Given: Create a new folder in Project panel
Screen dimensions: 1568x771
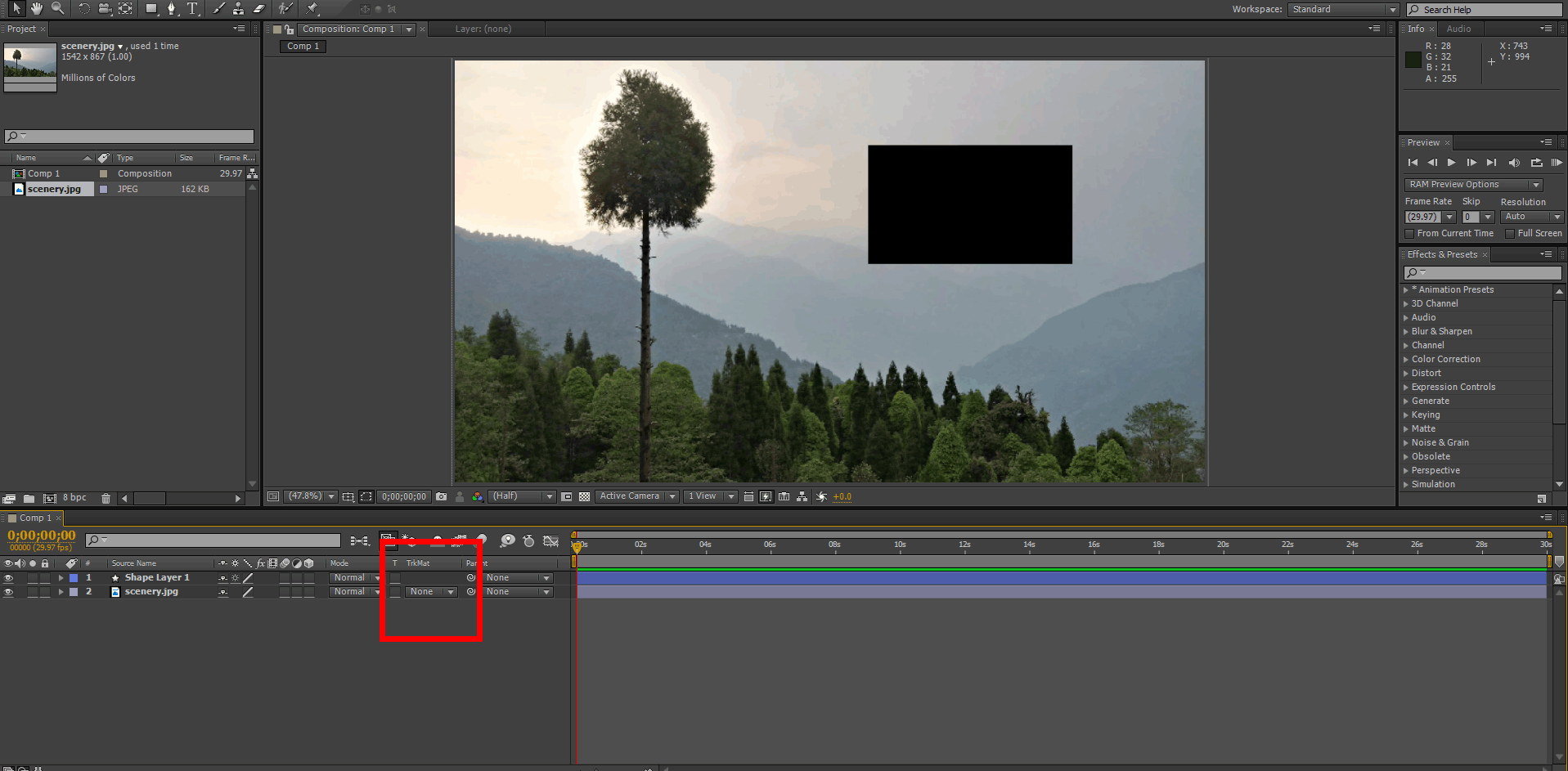Looking at the screenshot, I should coord(29,498).
